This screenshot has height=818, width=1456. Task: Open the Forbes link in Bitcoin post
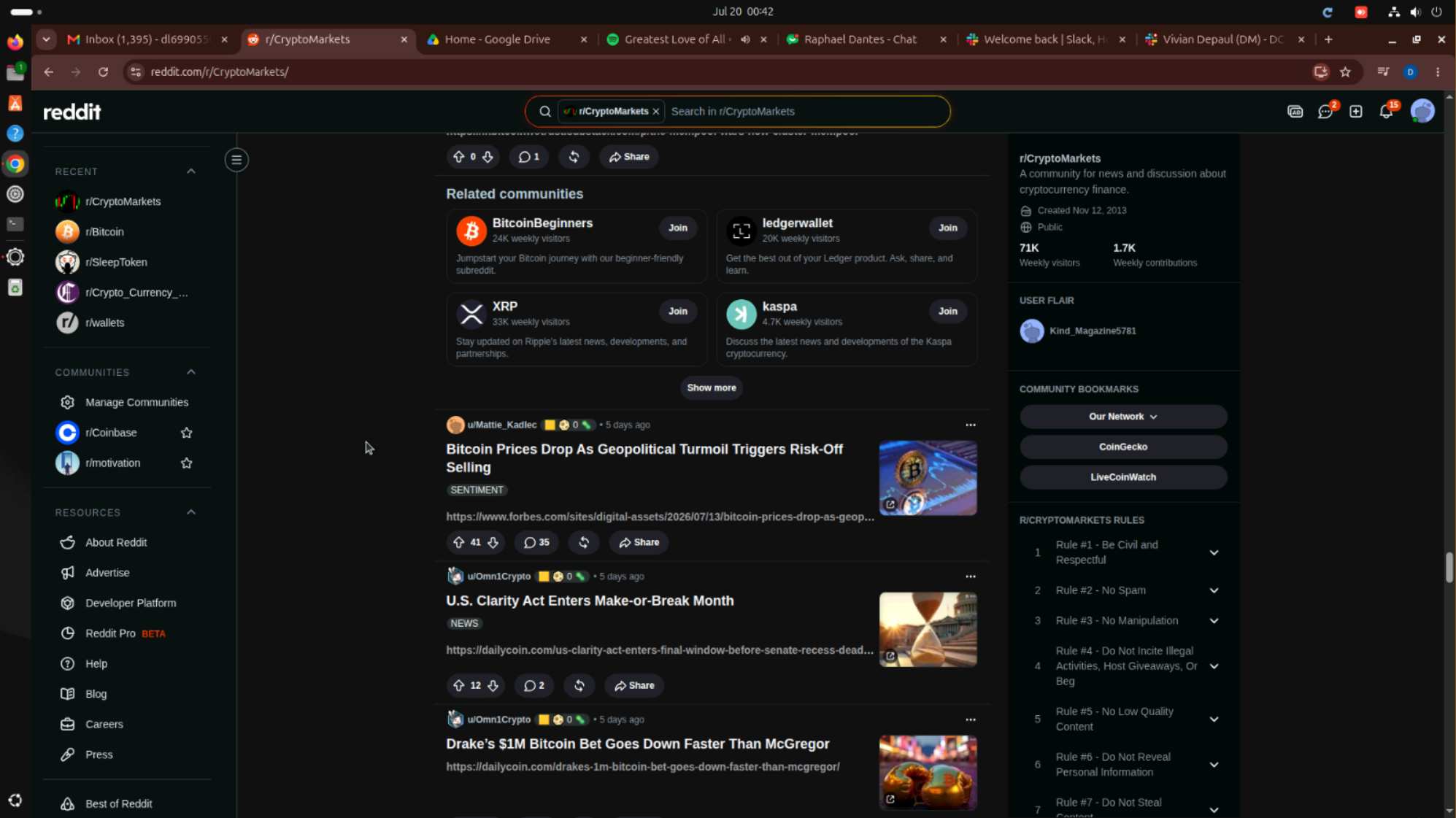pos(660,517)
